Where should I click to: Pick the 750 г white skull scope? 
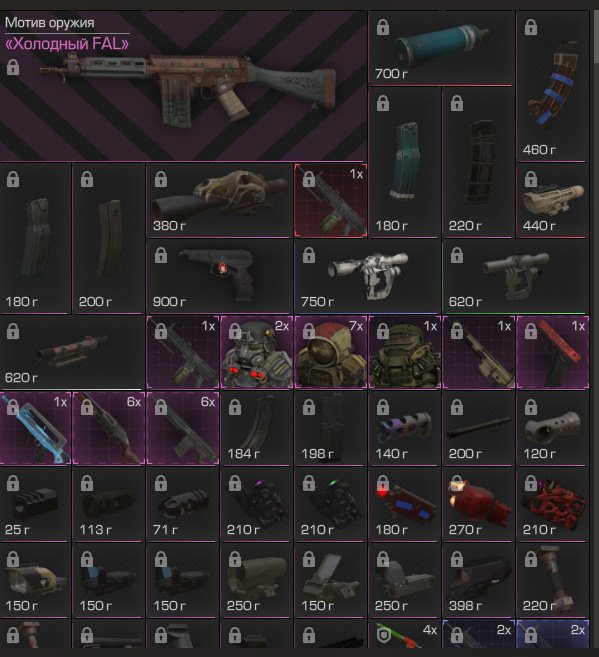[x=367, y=276]
